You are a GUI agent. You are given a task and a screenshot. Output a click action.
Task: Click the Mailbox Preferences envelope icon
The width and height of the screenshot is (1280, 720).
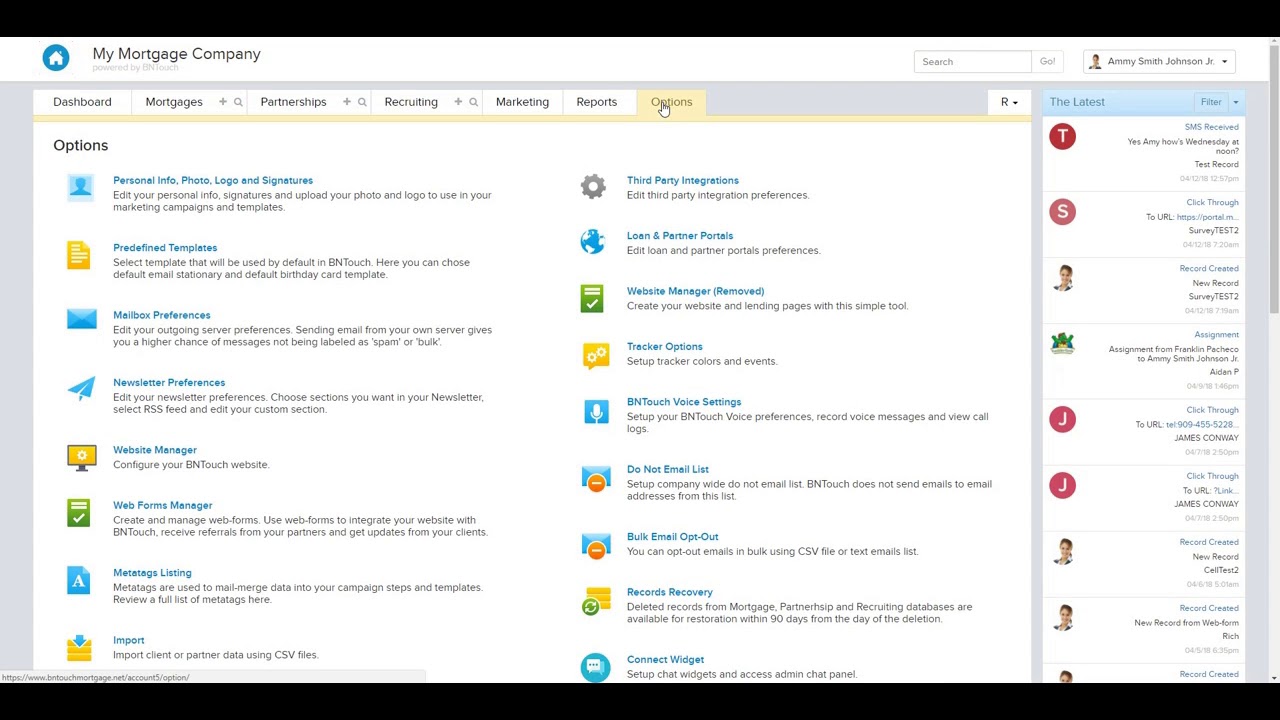81,319
